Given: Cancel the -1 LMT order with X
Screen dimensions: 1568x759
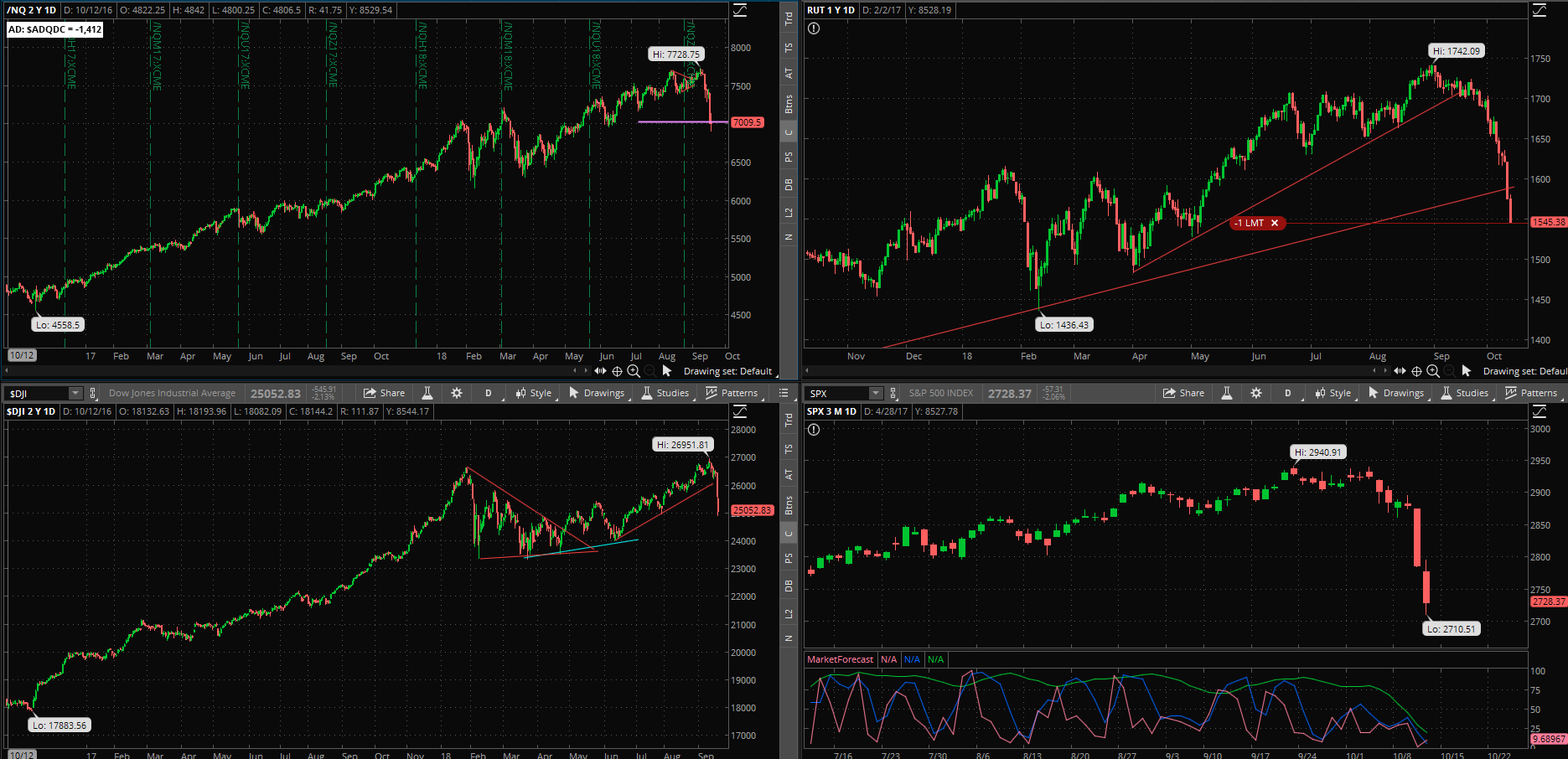Looking at the screenshot, I should pyautogui.click(x=1275, y=223).
